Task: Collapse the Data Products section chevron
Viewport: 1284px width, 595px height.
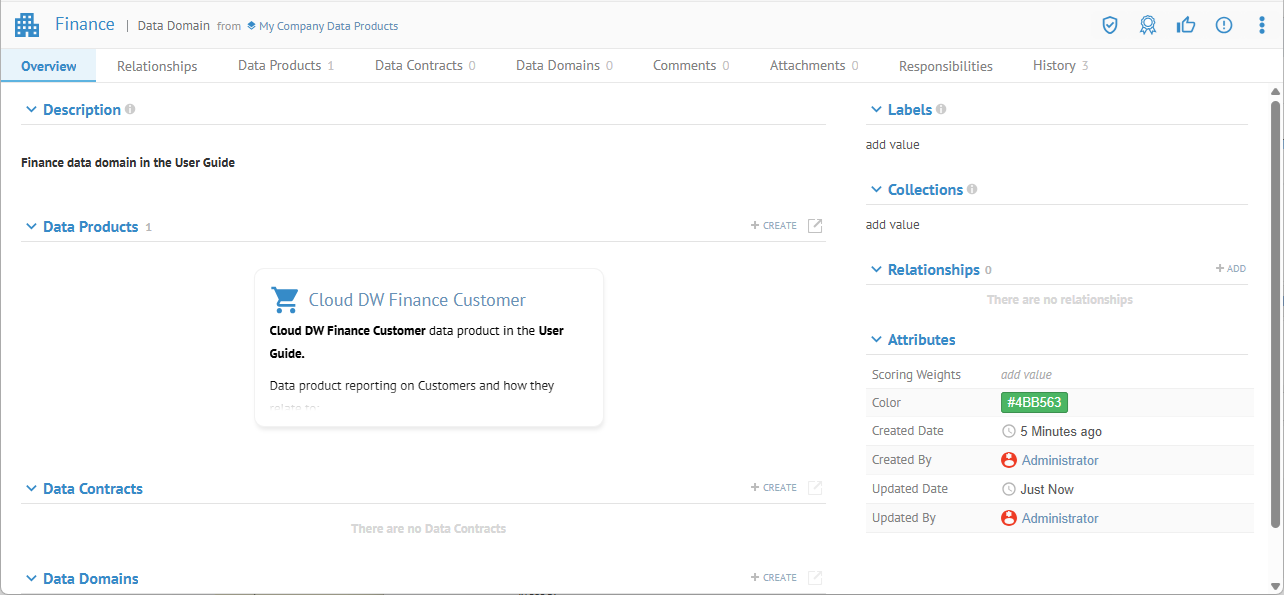Action: [31, 227]
